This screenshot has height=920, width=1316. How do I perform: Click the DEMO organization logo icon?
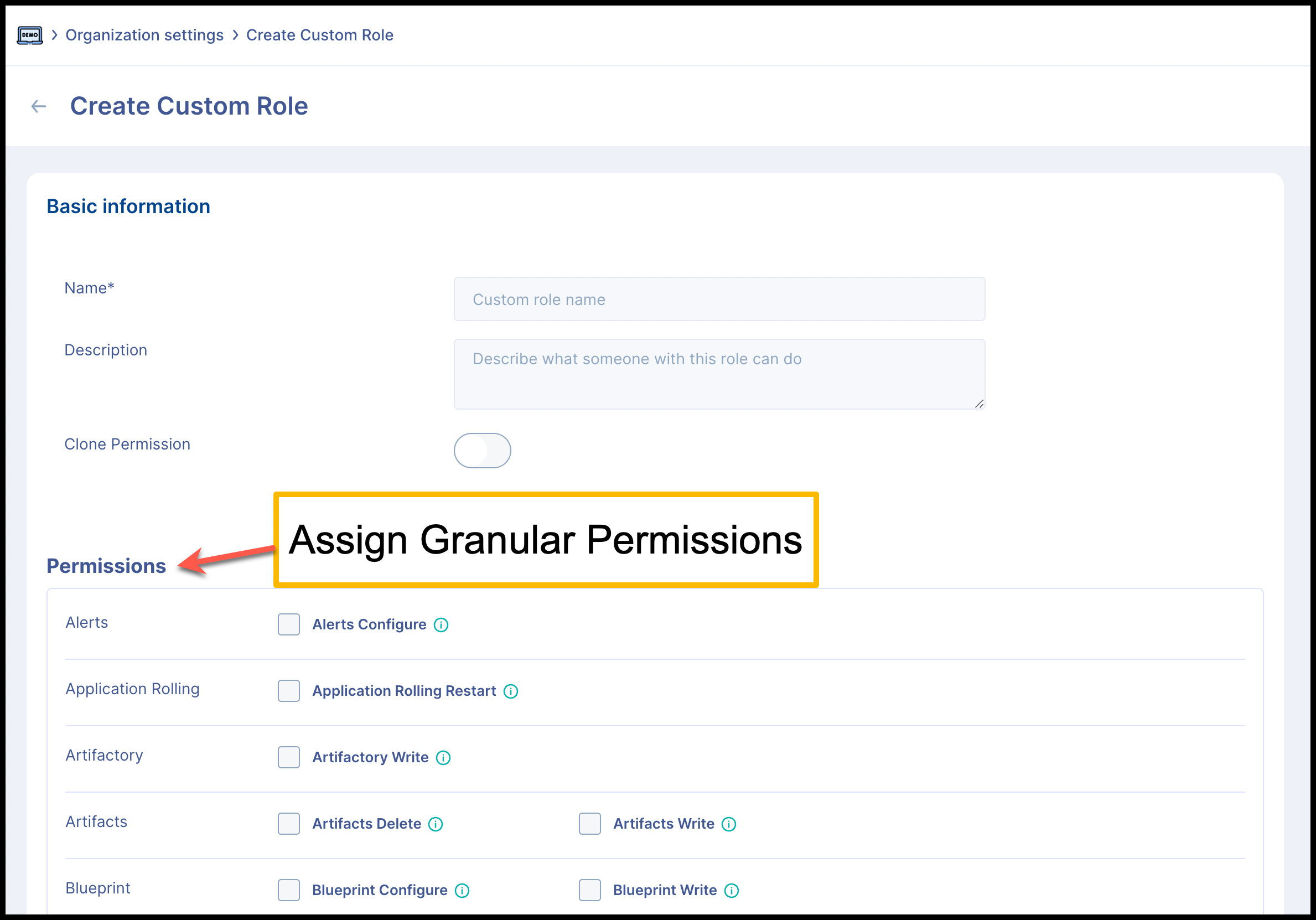tap(30, 35)
